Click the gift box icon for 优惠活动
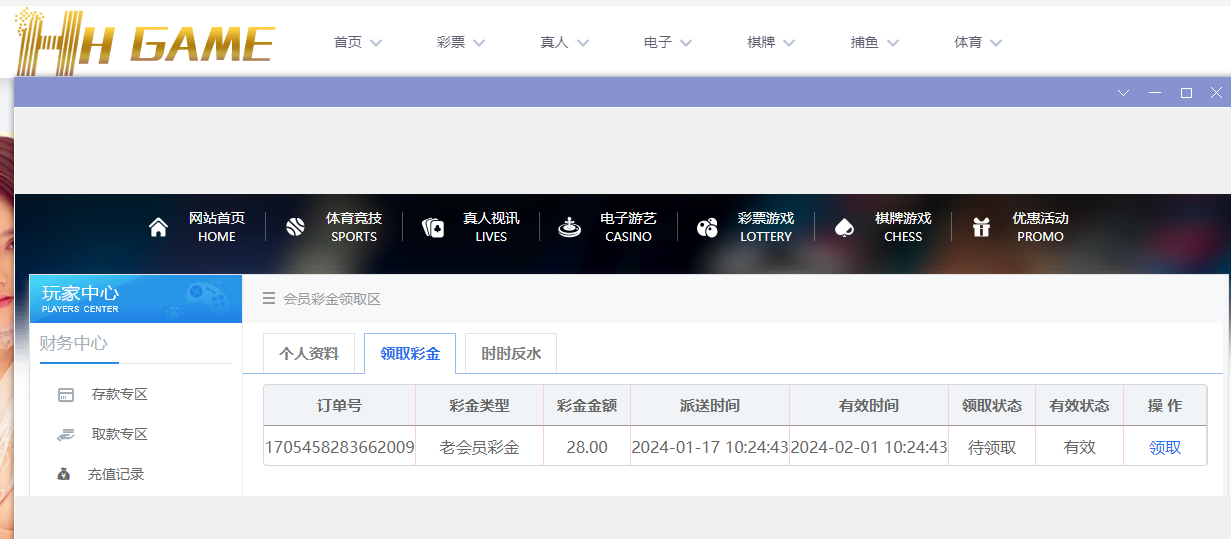The image size is (1231, 539). [x=981, y=227]
